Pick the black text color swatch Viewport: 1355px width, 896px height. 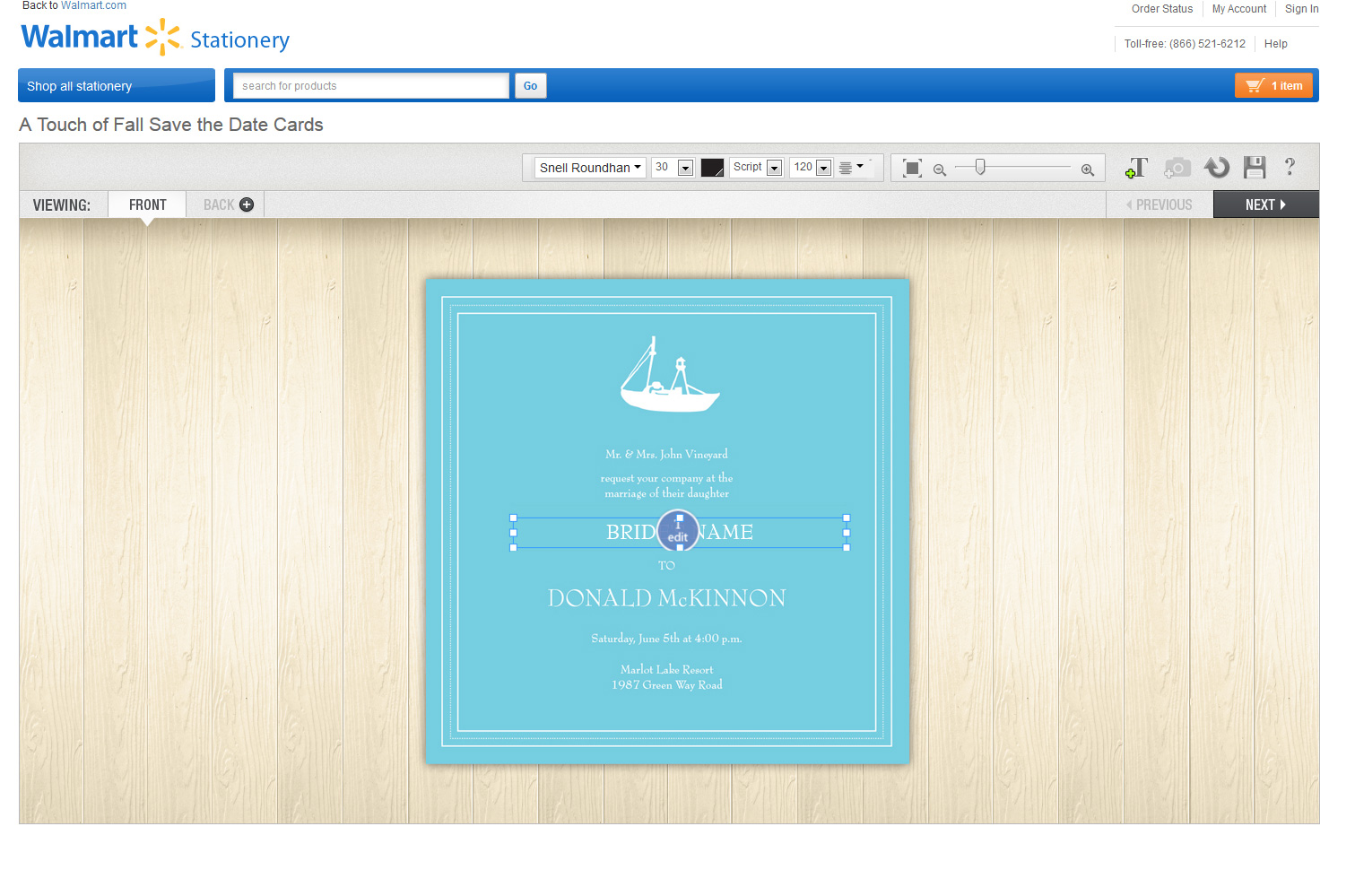click(712, 168)
